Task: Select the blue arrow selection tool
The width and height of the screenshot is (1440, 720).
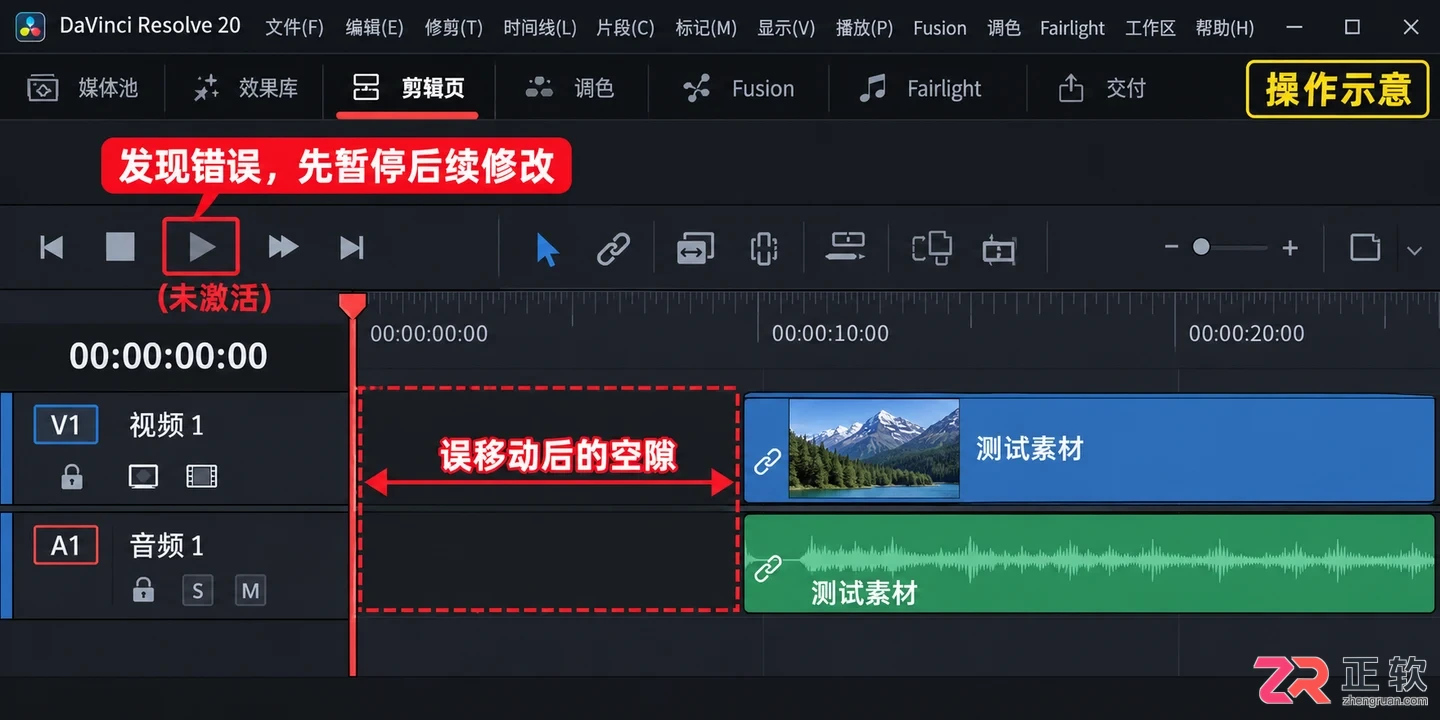Action: (546, 248)
